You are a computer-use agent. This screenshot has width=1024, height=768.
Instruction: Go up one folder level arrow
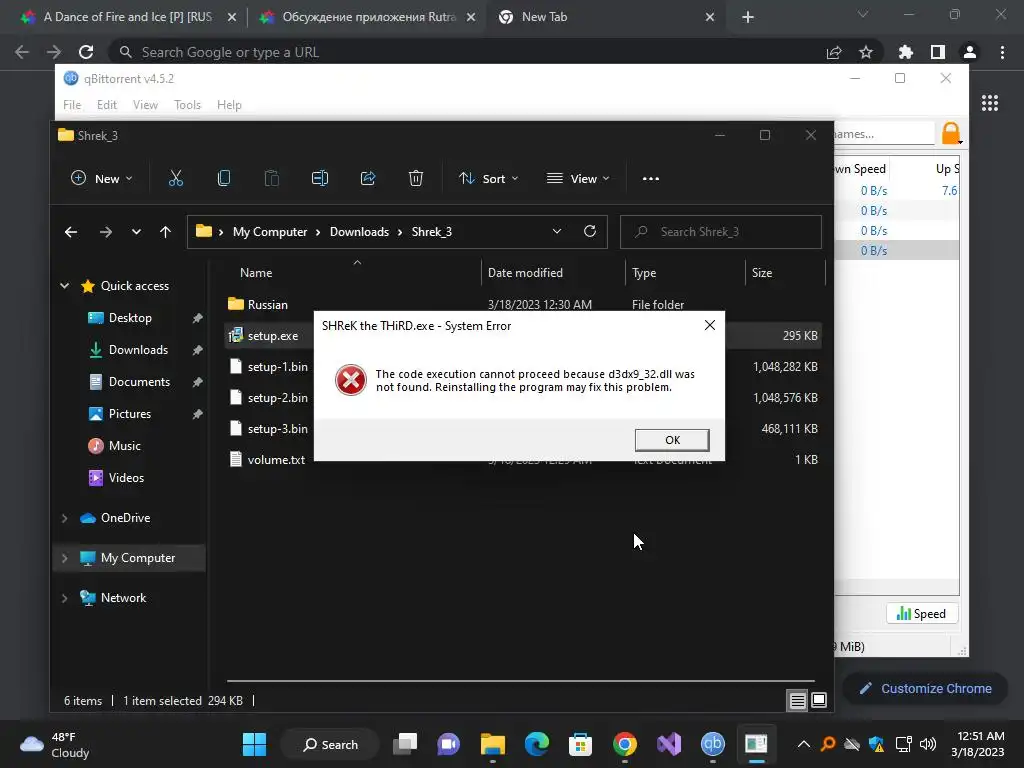coord(165,232)
